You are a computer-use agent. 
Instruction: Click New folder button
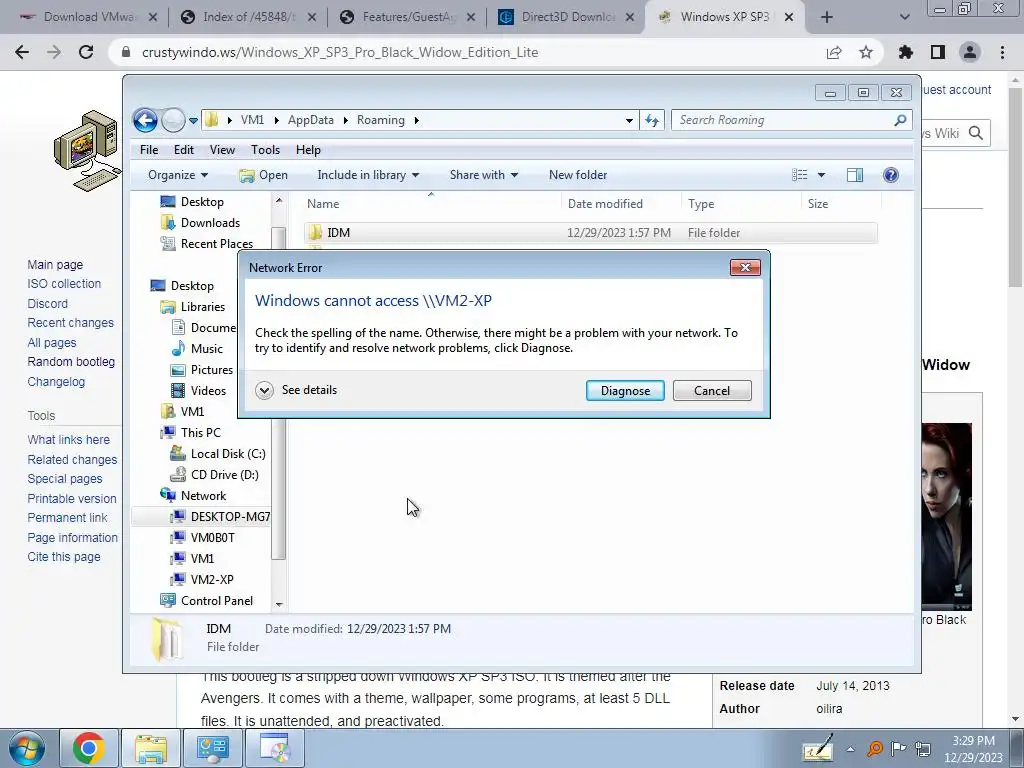tap(578, 175)
